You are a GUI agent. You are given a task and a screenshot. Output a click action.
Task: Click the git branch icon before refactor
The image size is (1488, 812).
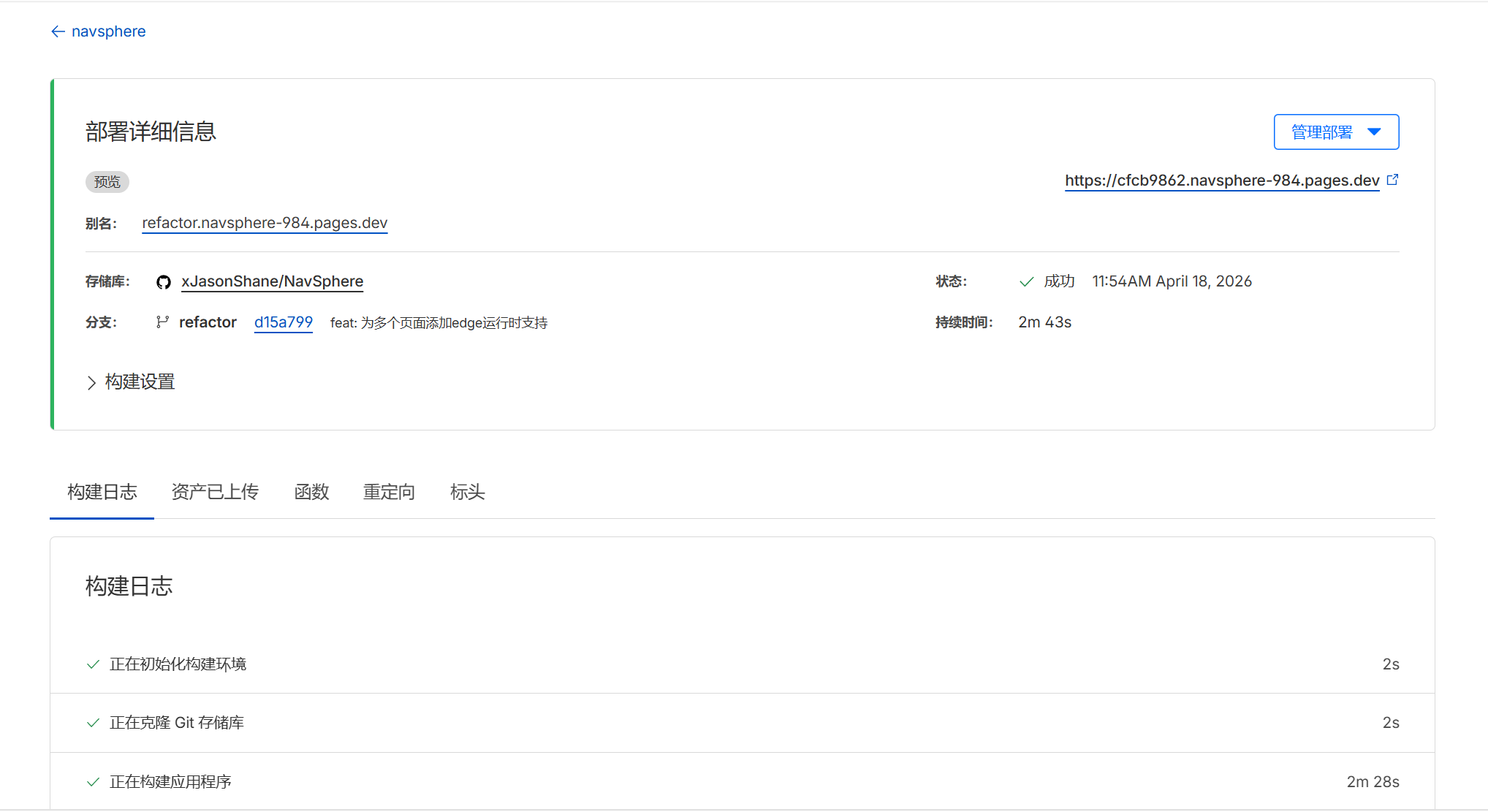tap(162, 322)
